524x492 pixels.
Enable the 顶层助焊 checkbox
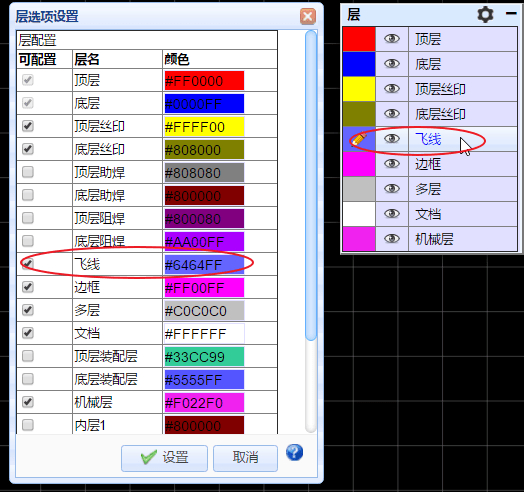click(x=28, y=172)
